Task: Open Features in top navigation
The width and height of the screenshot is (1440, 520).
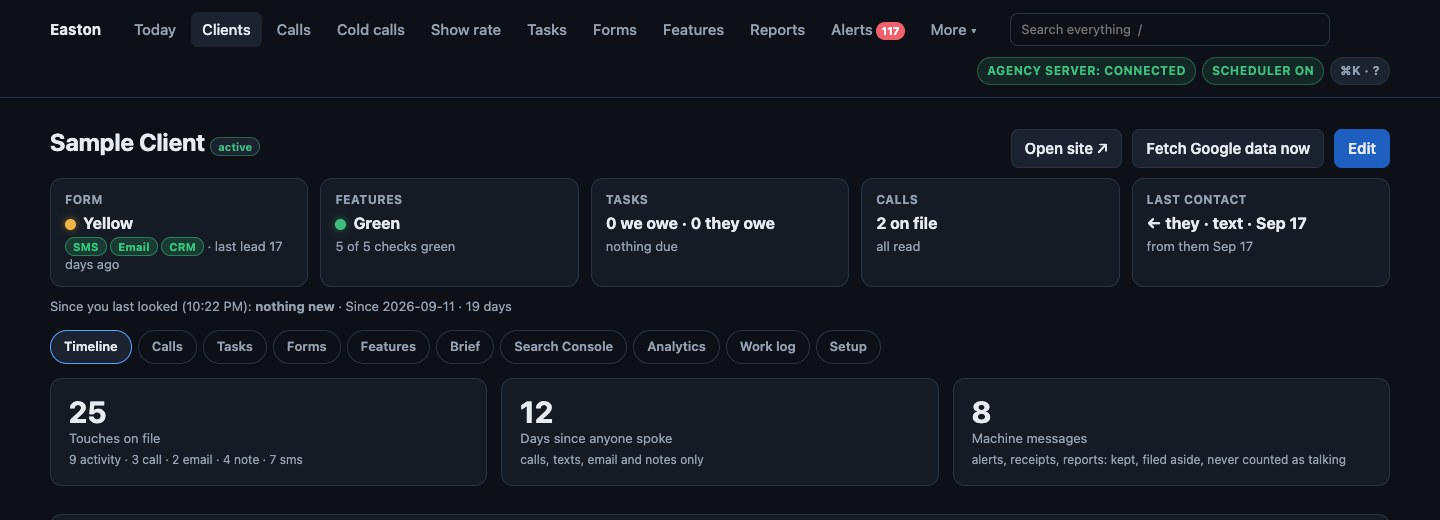Action: pyautogui.click(x=693, y=30)
